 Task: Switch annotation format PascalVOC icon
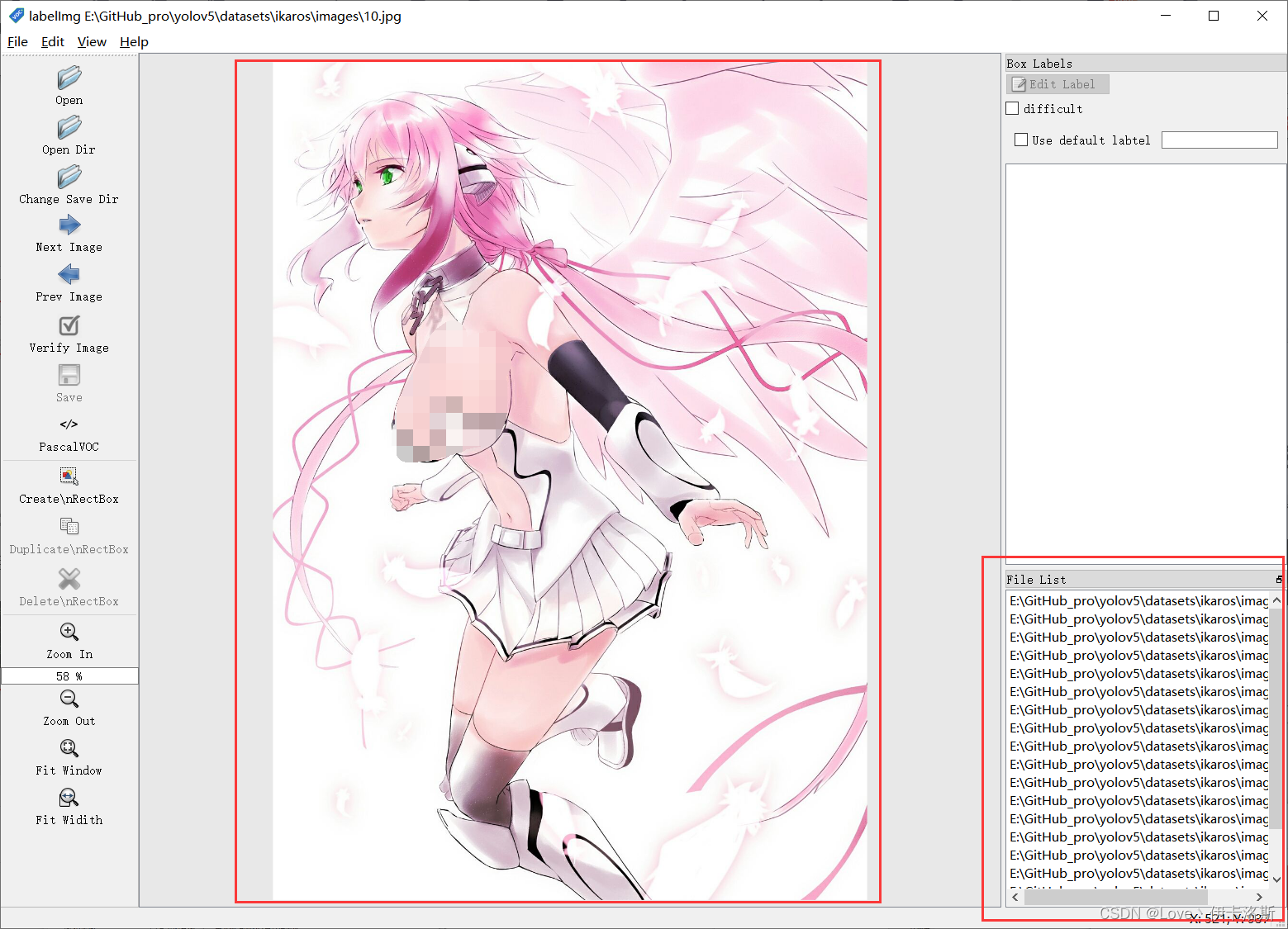(69, 424)
